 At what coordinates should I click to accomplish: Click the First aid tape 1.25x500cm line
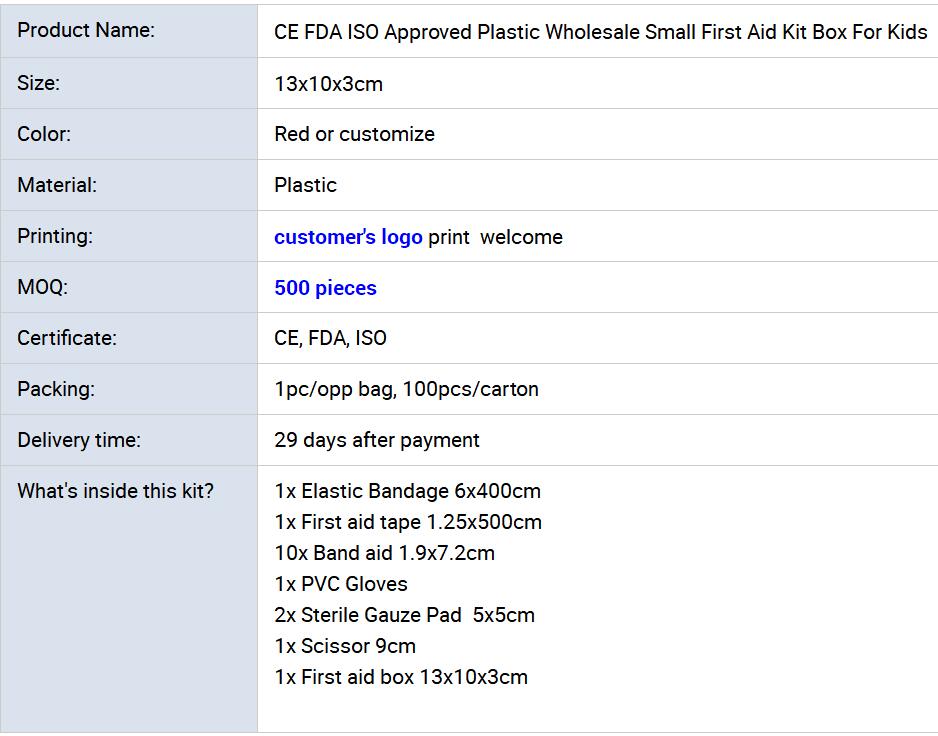[x=408, y=522]
